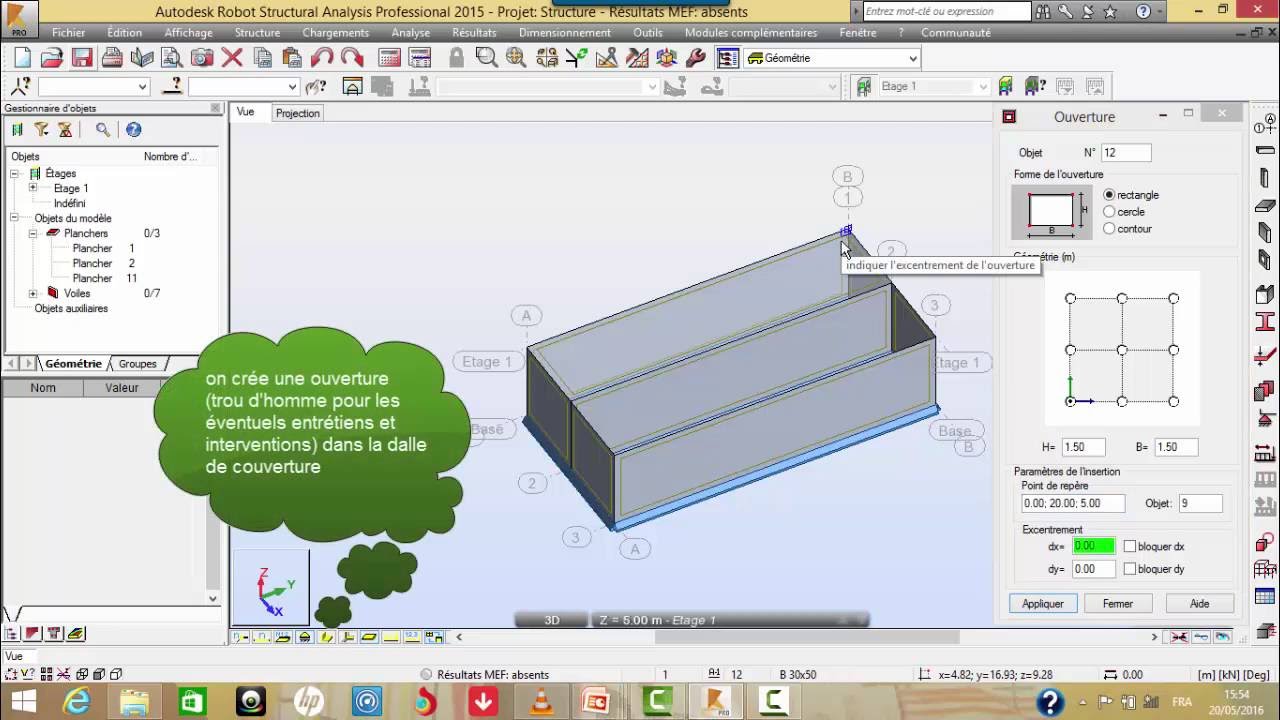Open the Fichier menu
The image size is (1280, 720).
[69, 33]
